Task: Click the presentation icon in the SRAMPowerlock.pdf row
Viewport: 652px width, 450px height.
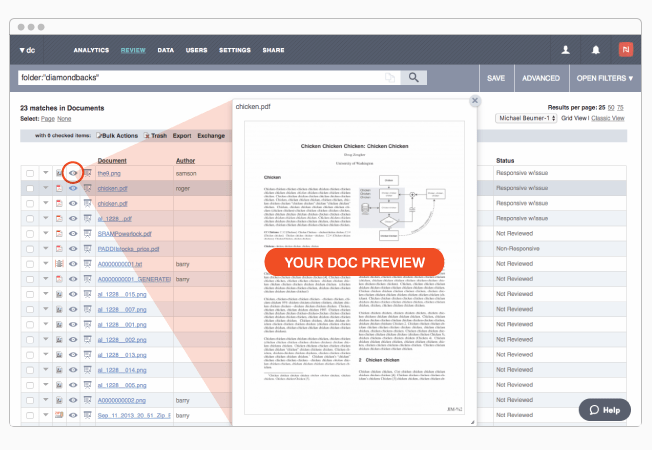Action: point(88,231)
